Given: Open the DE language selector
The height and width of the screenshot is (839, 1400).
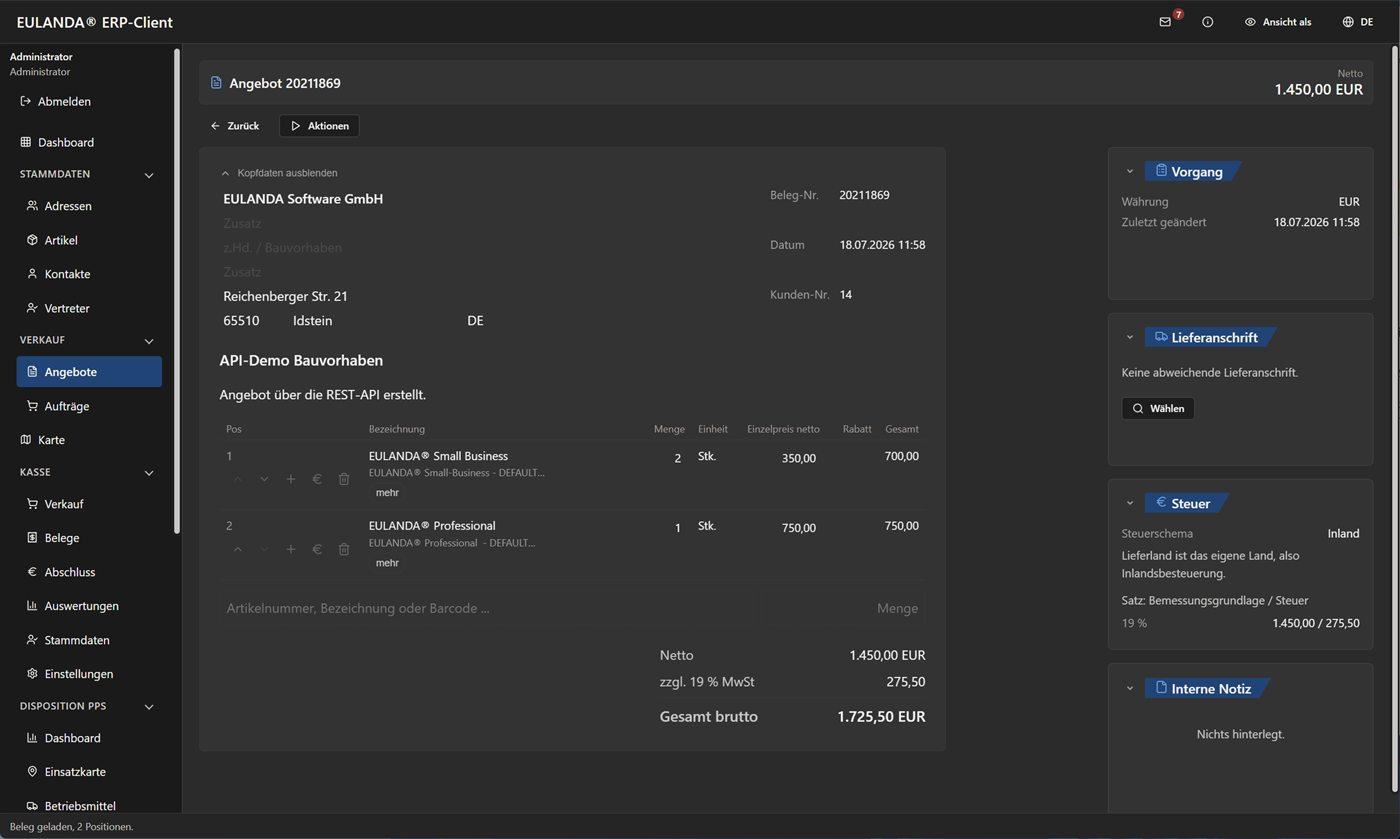Looking at the screenshot, I should 1357,22.
